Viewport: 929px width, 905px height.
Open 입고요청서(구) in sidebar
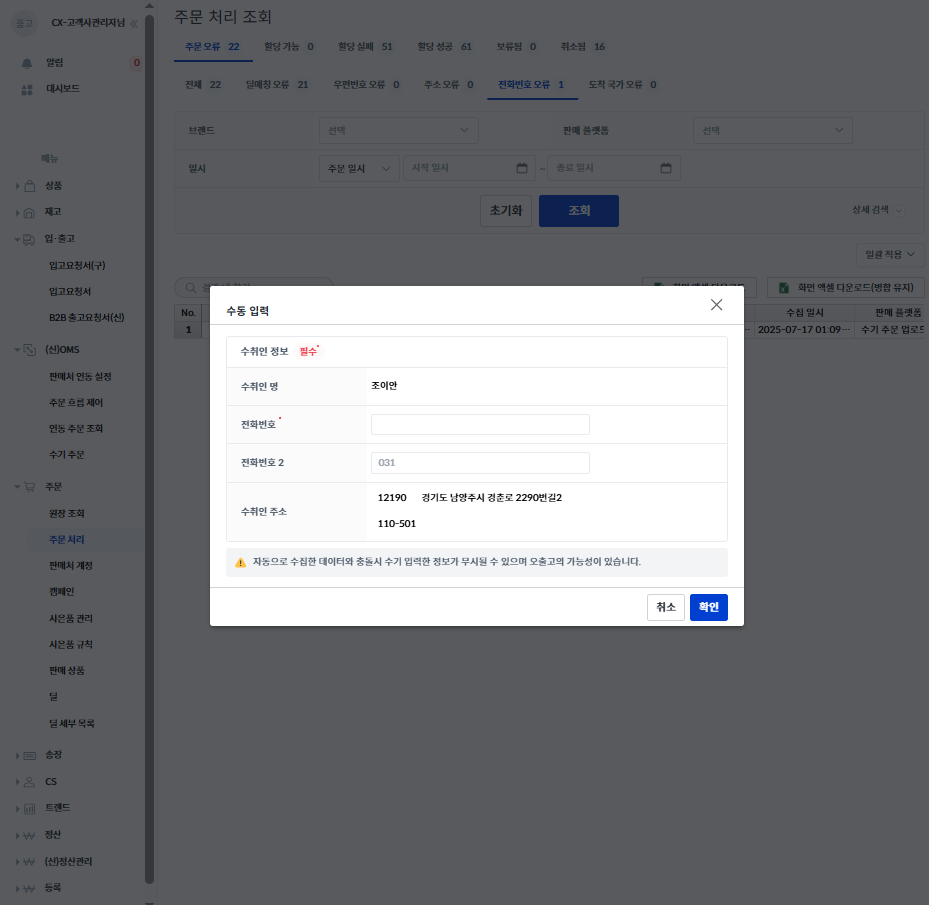click(77, 266)
